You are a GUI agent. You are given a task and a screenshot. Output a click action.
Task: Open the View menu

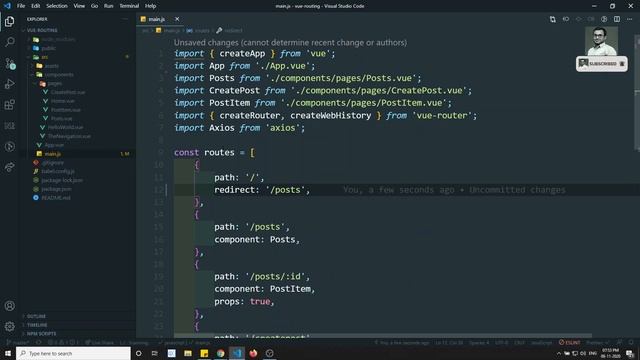tap(79, 6)
